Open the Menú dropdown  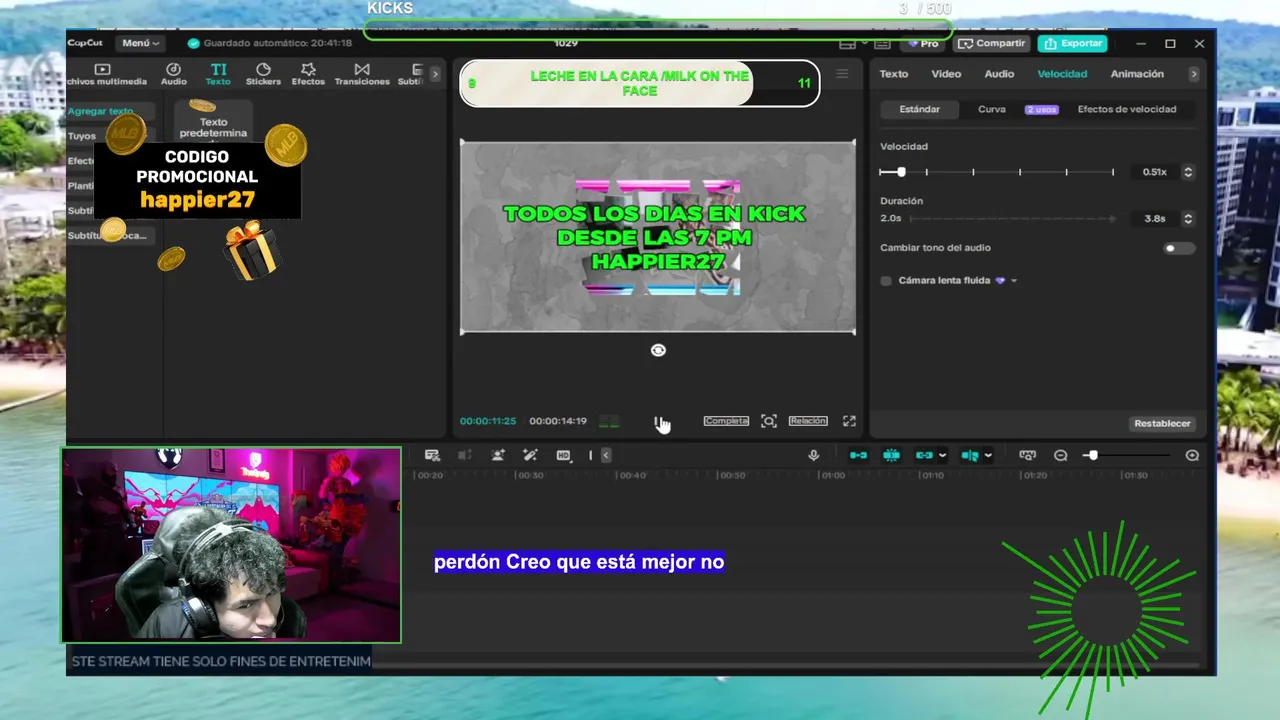pos(140,43)
